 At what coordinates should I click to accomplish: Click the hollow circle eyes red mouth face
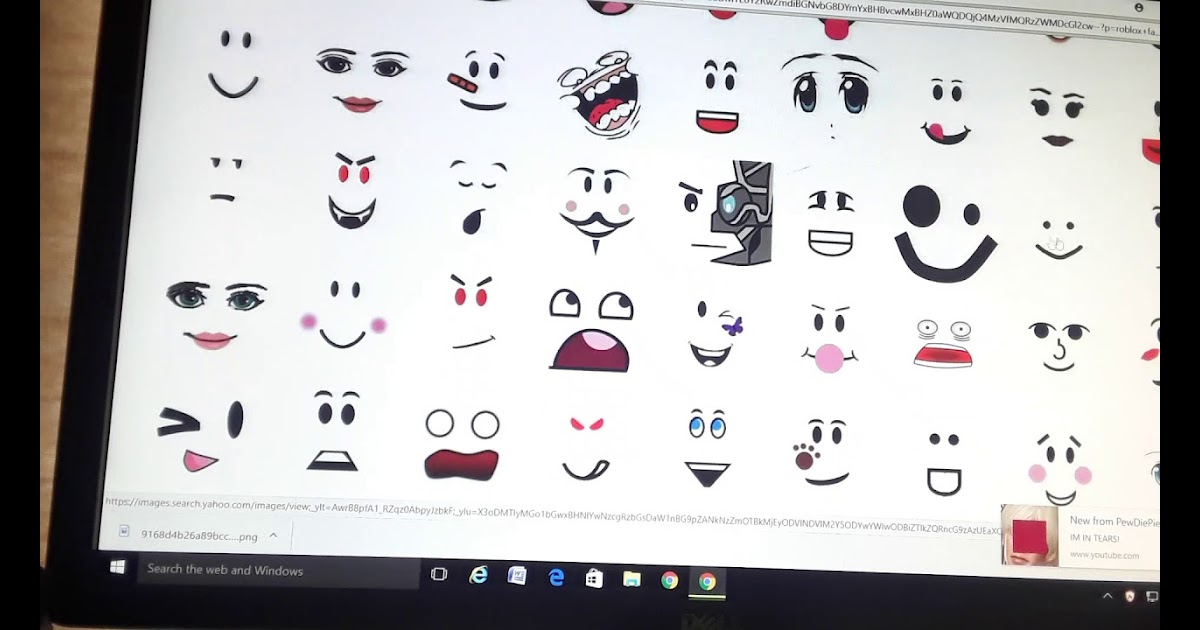(461, 443)
